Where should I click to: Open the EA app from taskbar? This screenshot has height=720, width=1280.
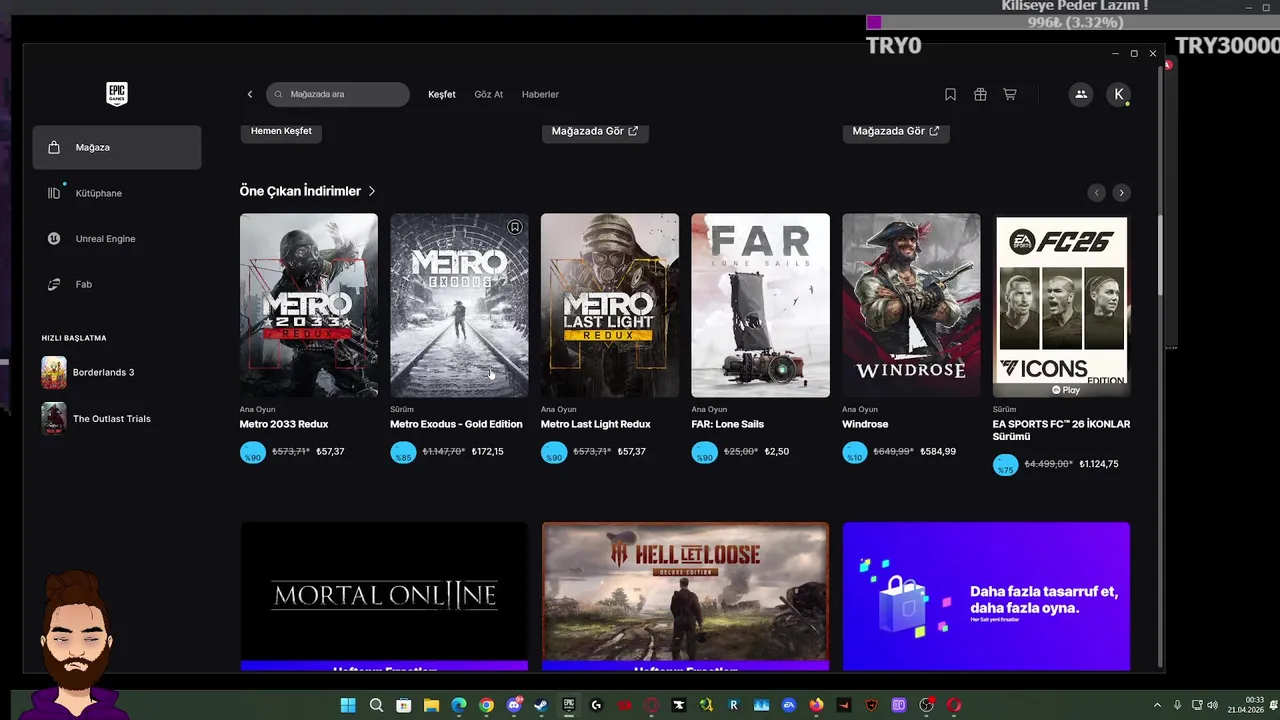pos(788,705)
